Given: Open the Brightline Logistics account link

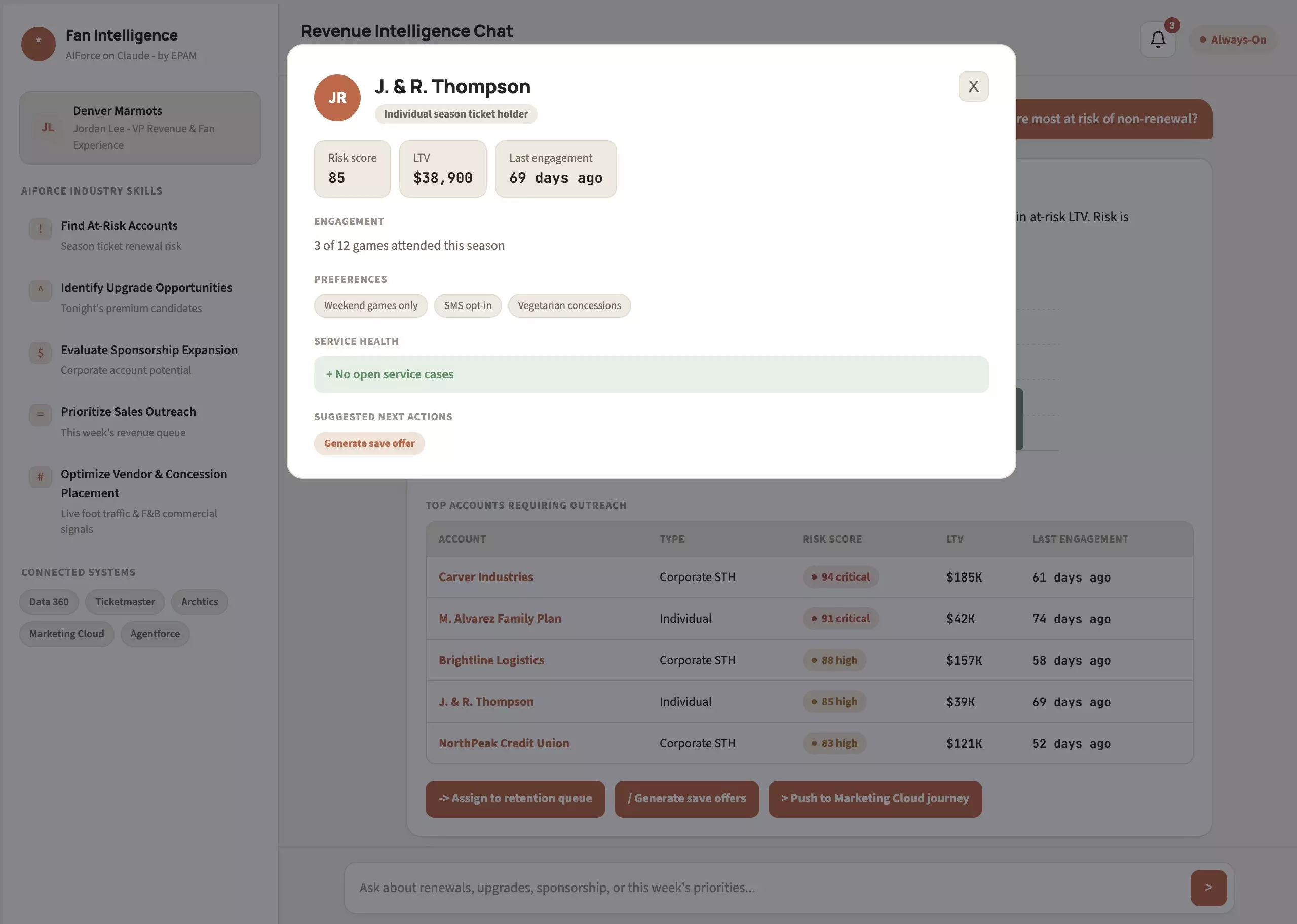Looking at the screenshot, I should pyautogui.click(x=491, y=660).
